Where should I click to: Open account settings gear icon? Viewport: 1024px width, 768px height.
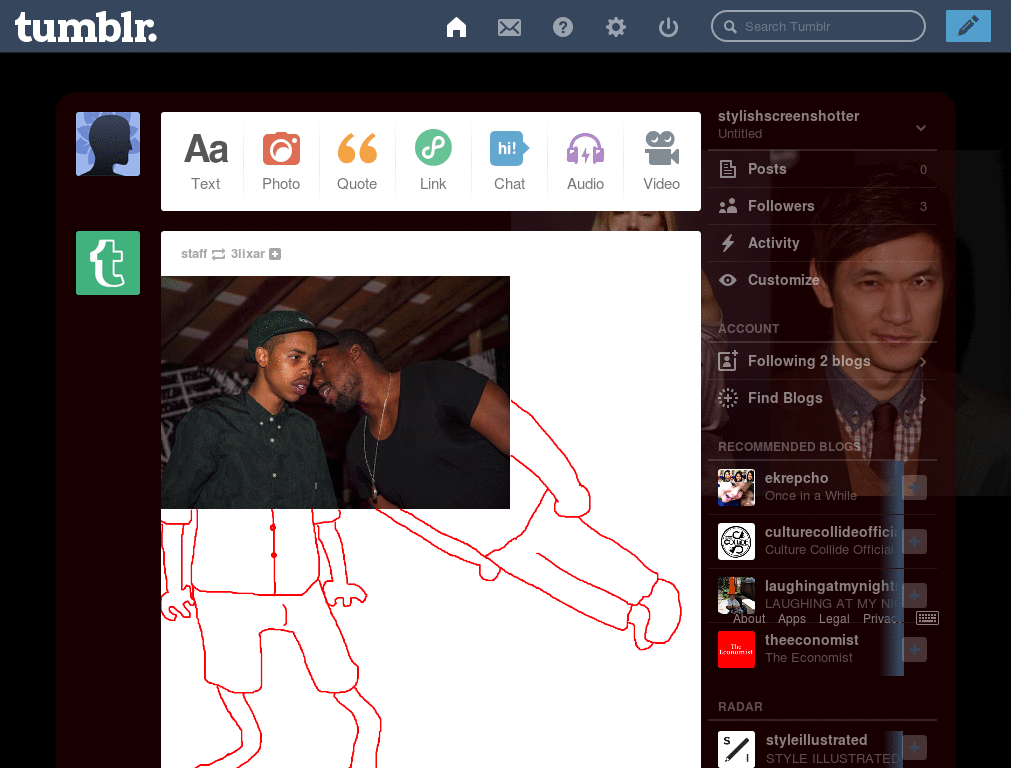(615, 27)
